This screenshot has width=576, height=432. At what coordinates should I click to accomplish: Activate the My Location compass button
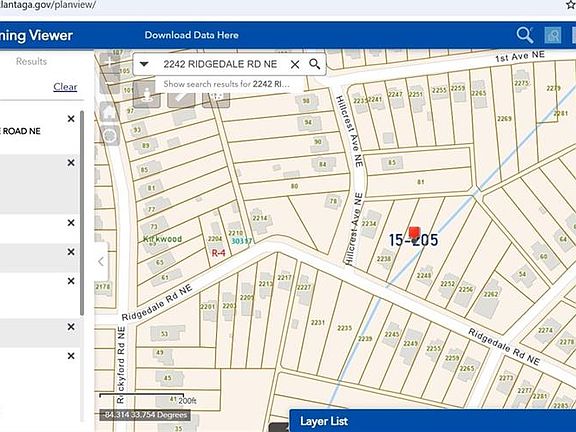point(109,136)
